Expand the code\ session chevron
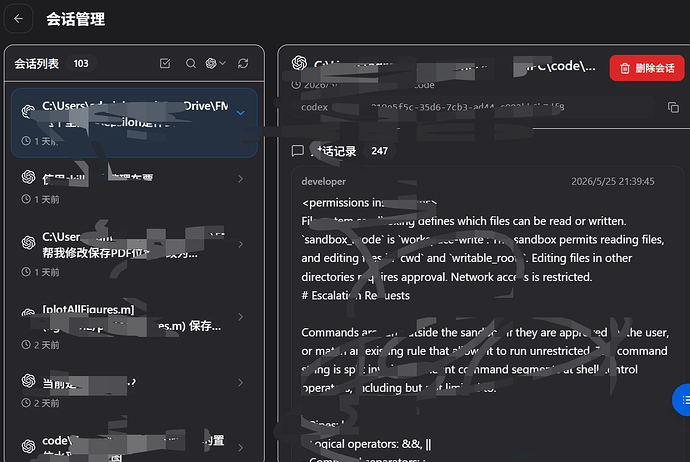 240,448
